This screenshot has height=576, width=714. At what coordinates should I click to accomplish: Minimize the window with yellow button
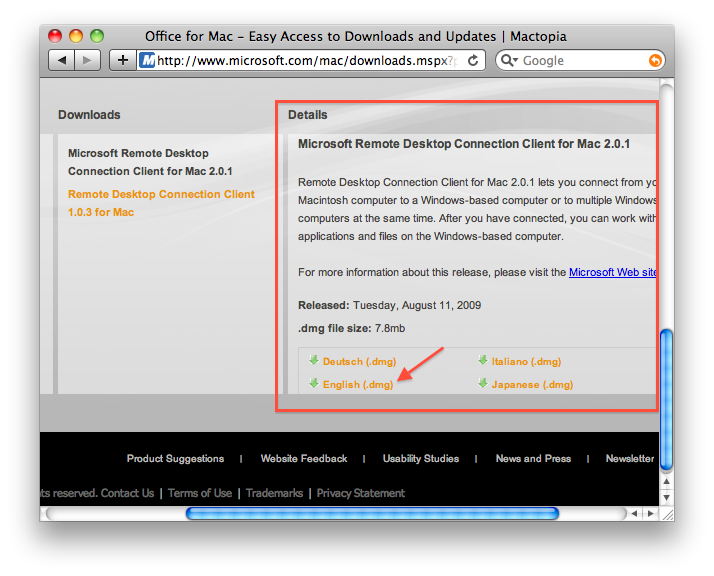[x=76, y=36]
